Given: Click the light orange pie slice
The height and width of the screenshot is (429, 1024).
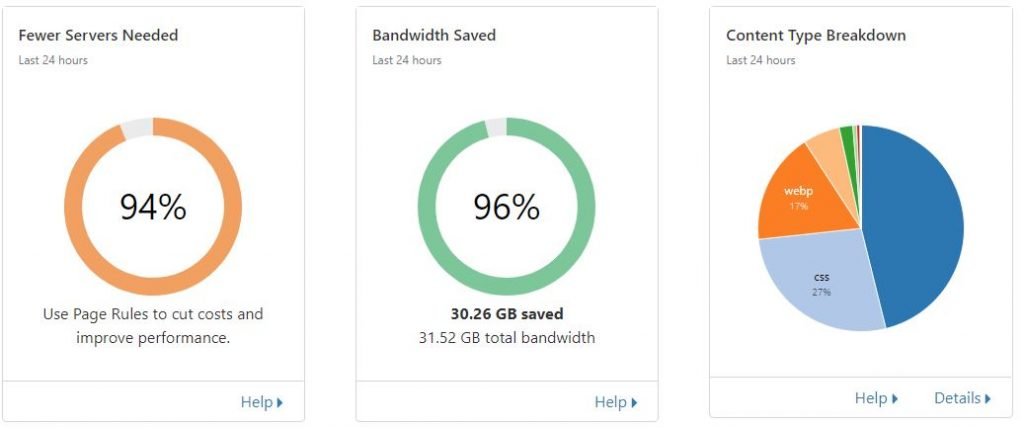Looking at the screenshot, I should 826,150.
